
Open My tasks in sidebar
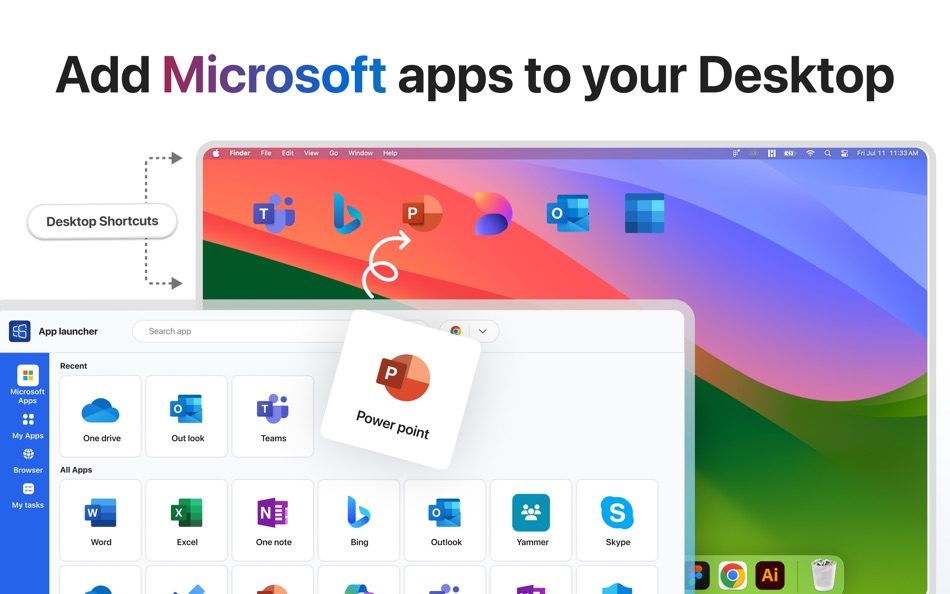28,496
